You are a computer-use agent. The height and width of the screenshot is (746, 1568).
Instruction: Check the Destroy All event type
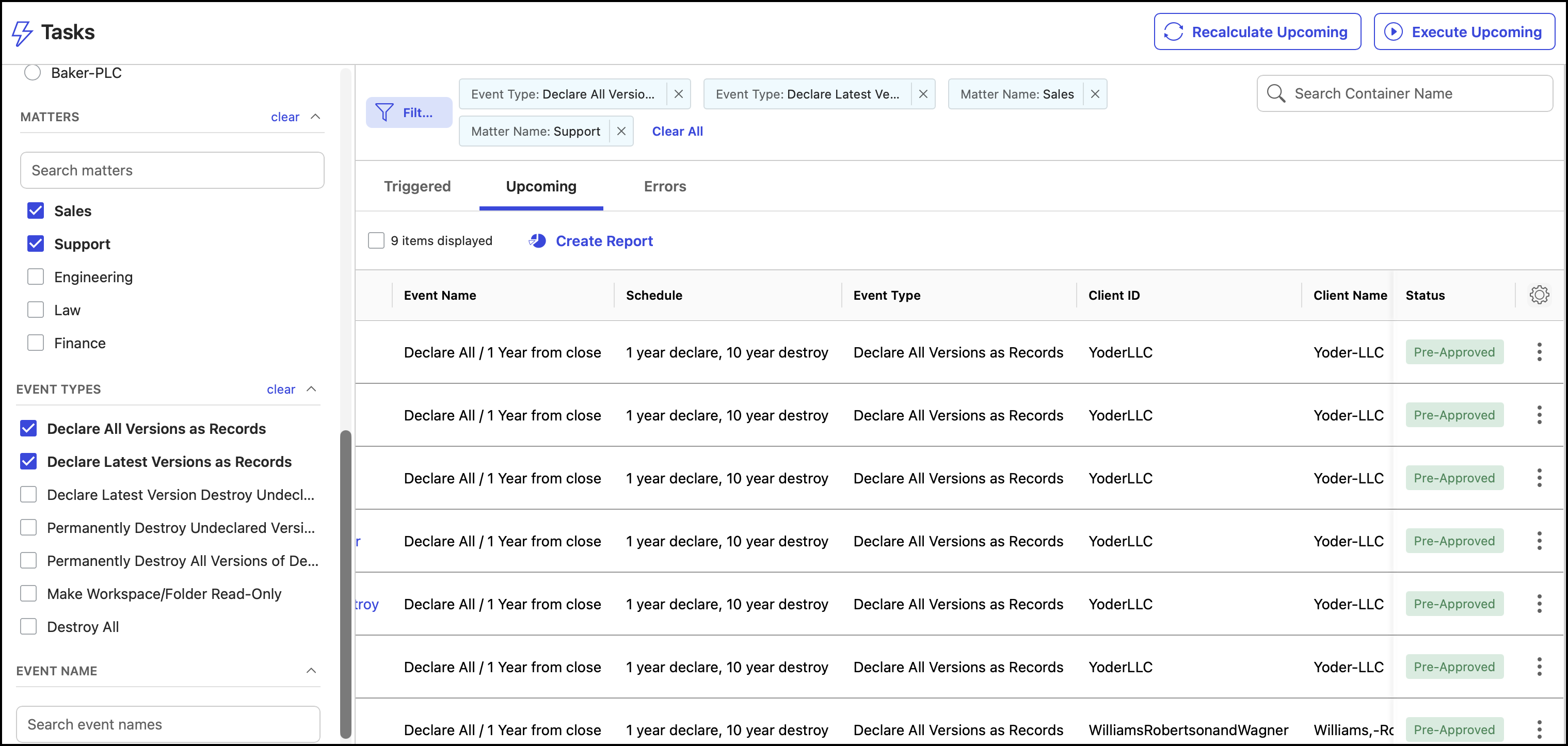[x=28, y=627]
